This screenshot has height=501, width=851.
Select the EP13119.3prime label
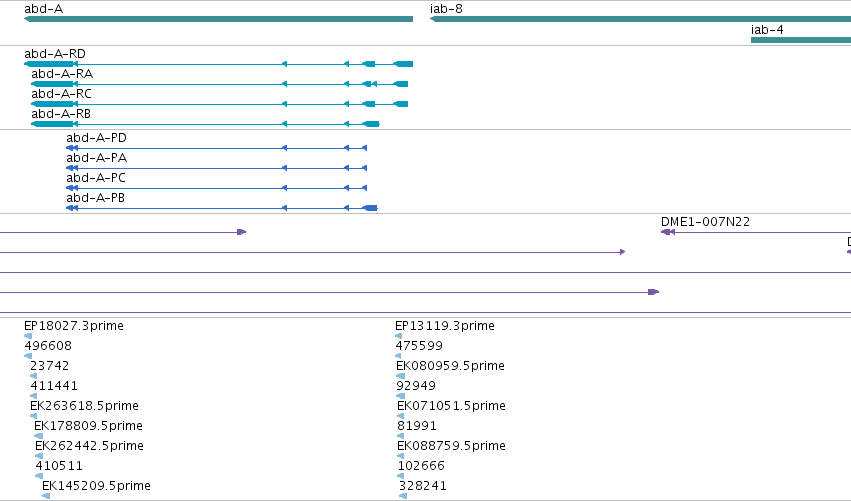pyautogui.click(x=445, y=326)
